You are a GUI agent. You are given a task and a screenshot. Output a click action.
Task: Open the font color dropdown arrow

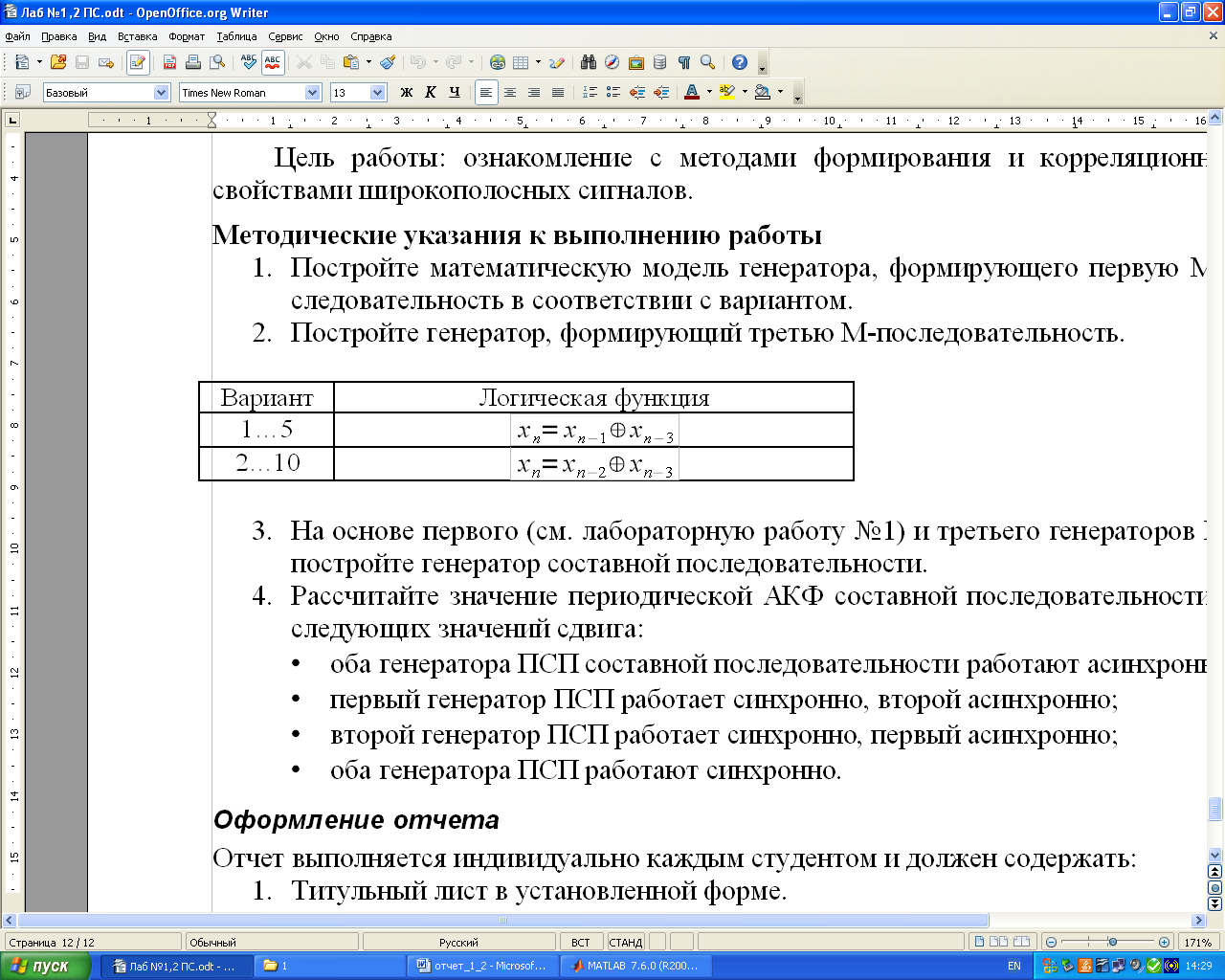[x=709, y=92]
